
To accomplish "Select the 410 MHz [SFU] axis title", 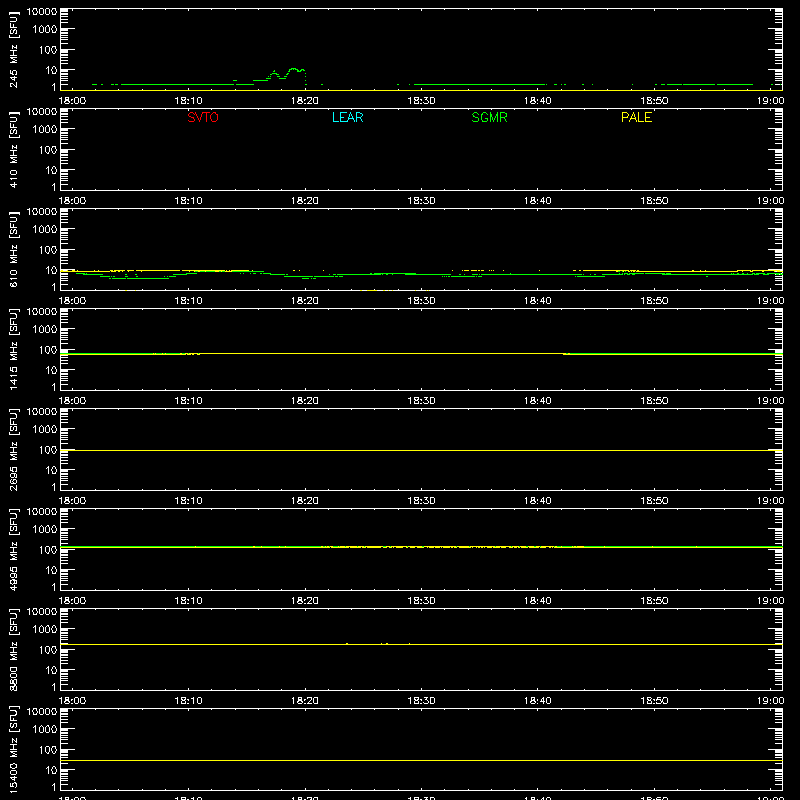I will click(x=13, y=149).
